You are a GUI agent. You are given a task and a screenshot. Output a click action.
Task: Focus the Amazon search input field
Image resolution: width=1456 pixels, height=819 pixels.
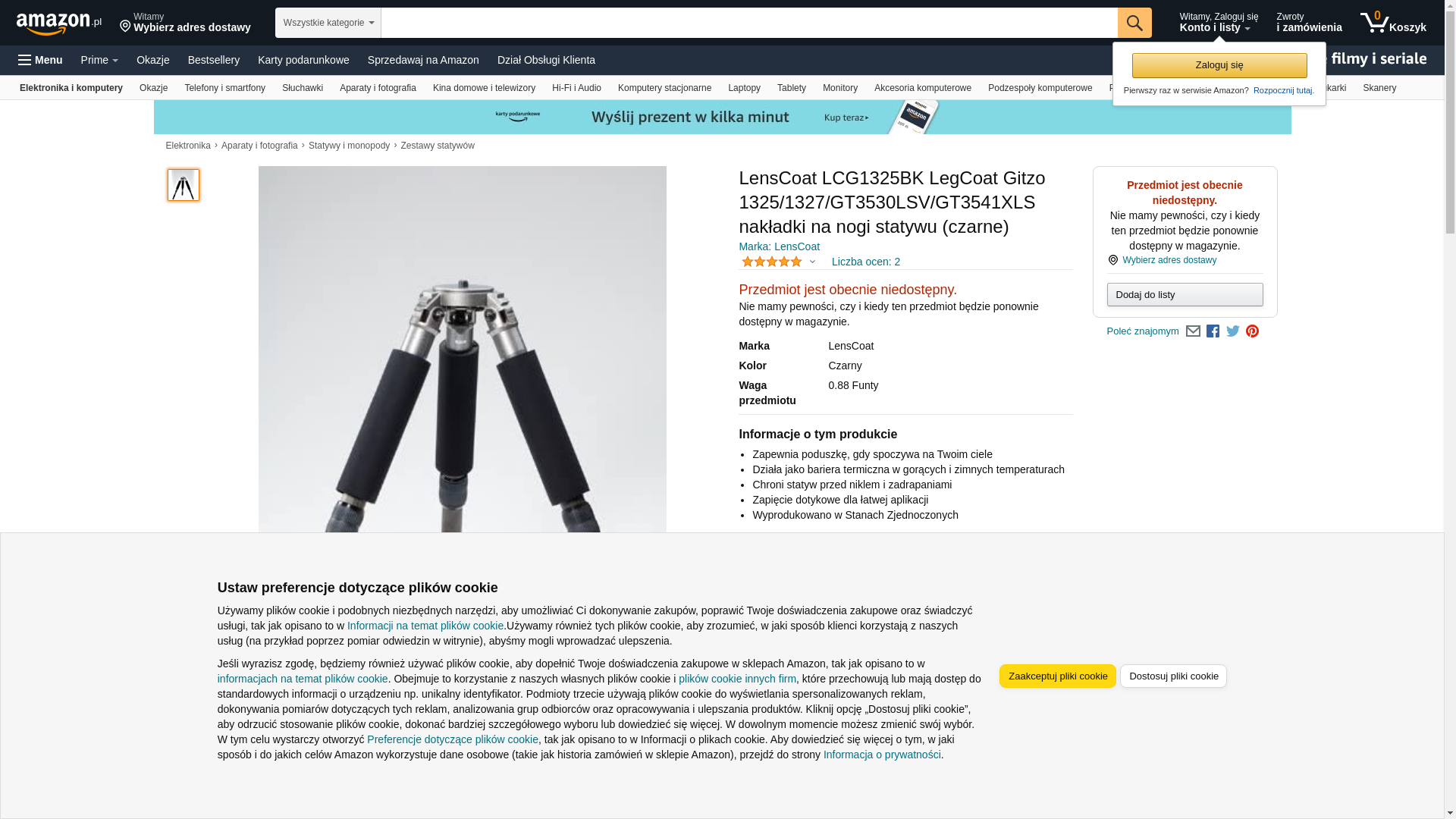point(749,23)
